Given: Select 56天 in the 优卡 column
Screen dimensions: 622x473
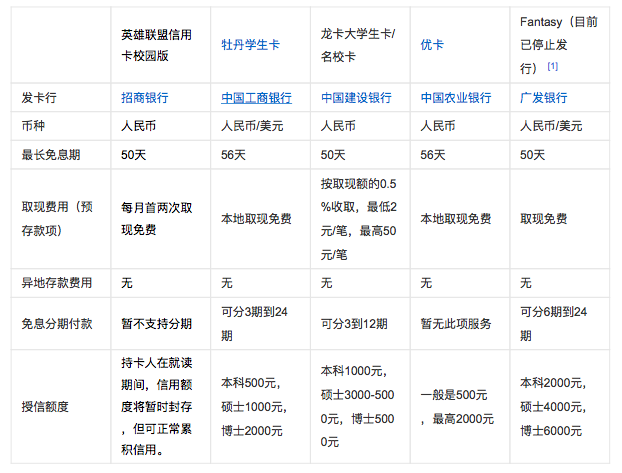Looking at the screenshot, I should coord(433,155).
